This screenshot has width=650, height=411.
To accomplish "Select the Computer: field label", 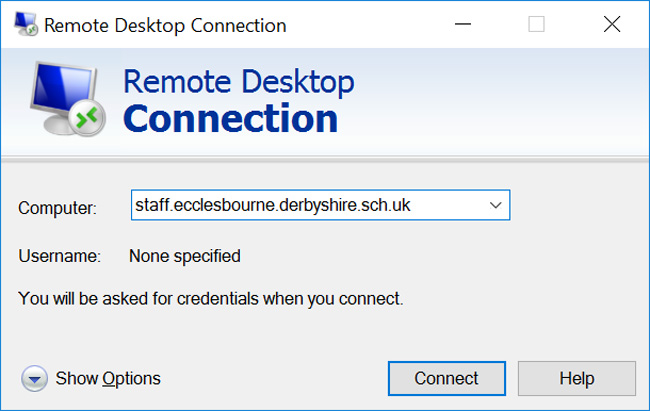I will tap(57, 208).
